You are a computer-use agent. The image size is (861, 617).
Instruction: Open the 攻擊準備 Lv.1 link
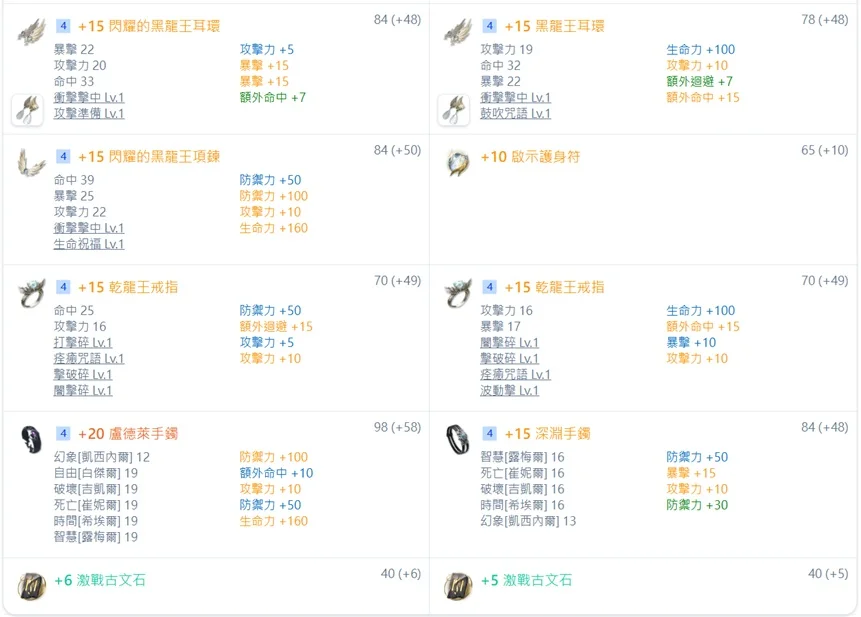tap(89, 114)
